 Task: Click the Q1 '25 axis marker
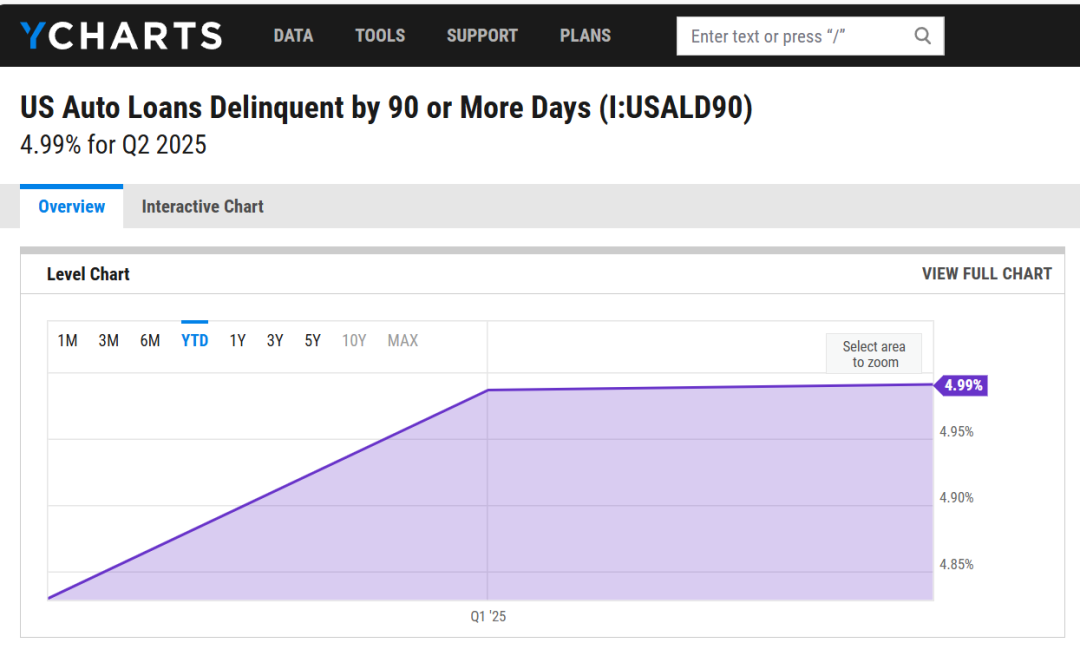(x=488, y=617)
